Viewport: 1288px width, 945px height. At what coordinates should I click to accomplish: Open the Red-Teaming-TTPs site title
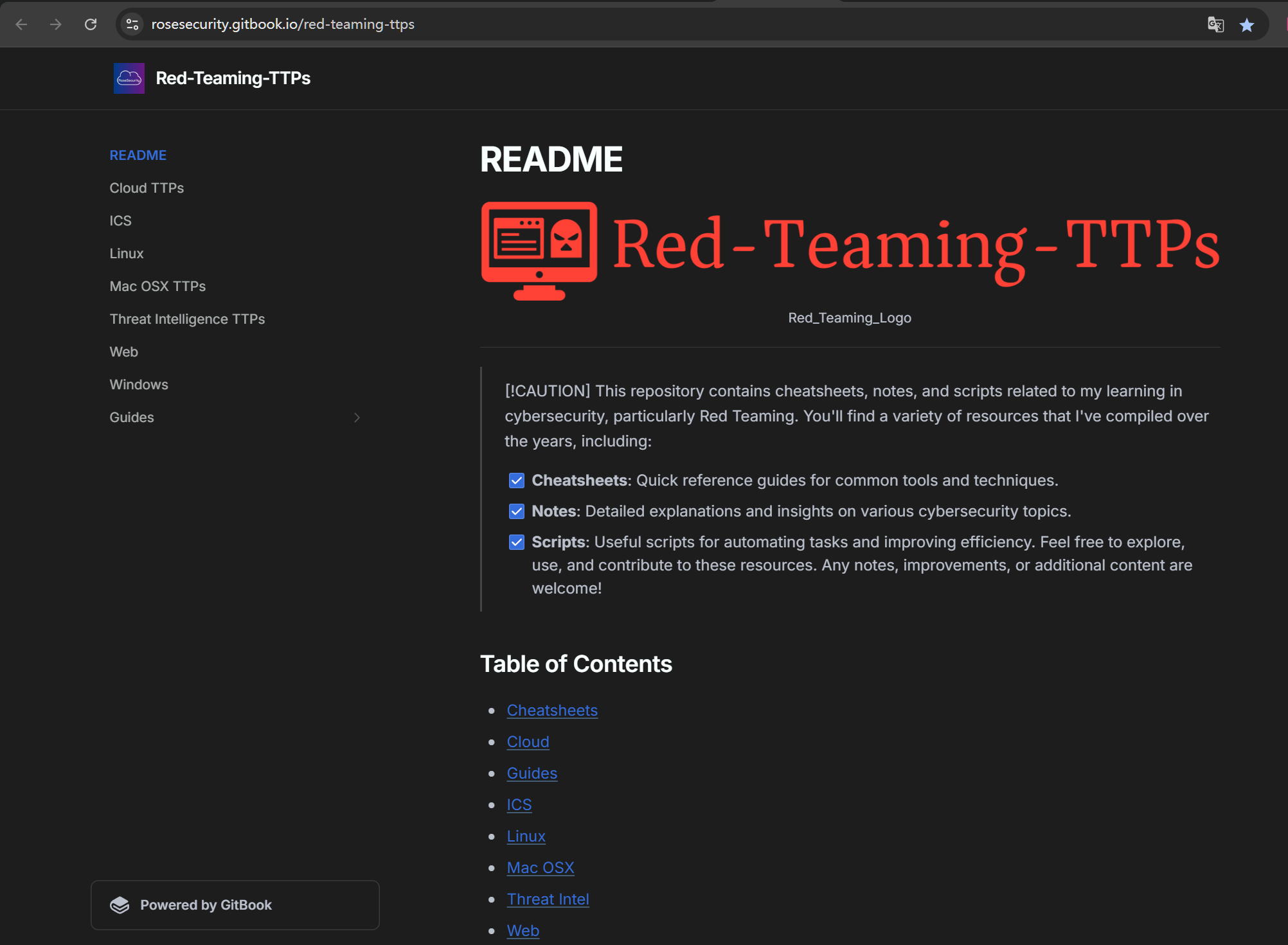click(x=233, y=78)
